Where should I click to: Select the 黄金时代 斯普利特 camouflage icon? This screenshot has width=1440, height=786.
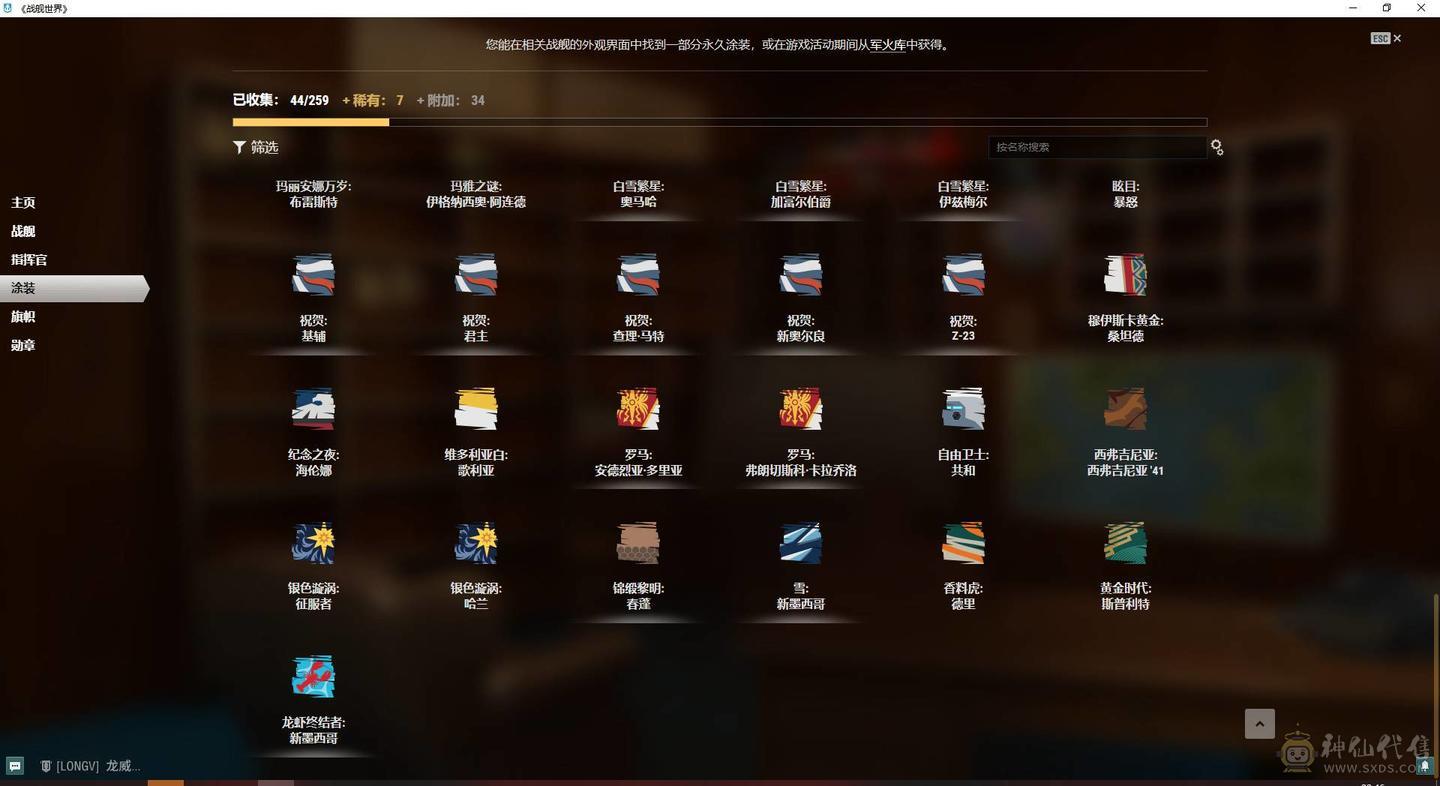1125,543
